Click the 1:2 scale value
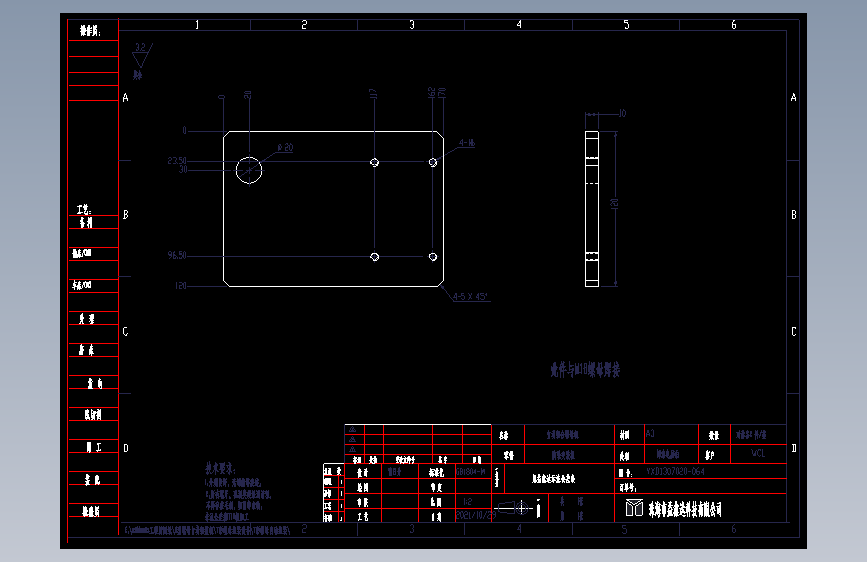Viewport: 867px width, 562px height. pyautogui.click(x=467, y=502)
